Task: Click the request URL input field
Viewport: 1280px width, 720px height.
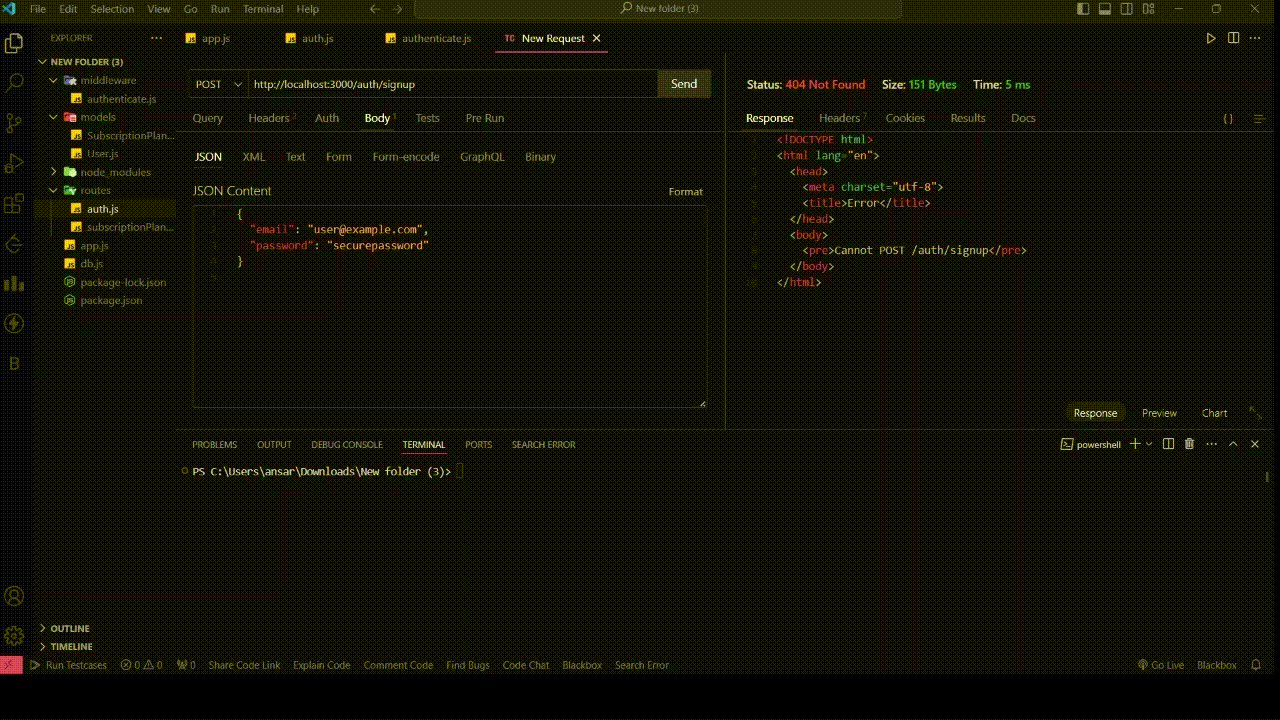Action: point(450,84)
